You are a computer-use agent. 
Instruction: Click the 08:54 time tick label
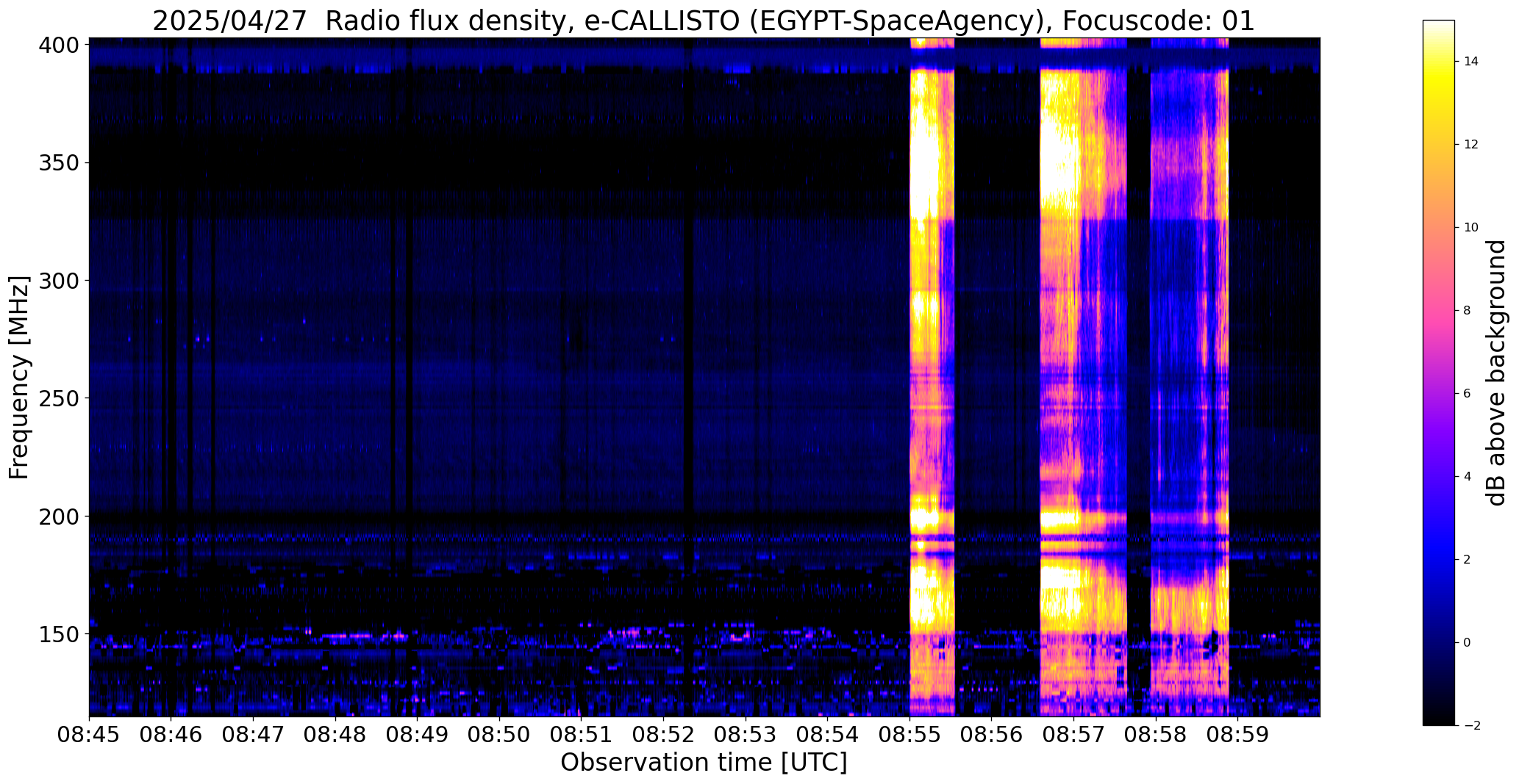pyautogui.click(x=828, y=735)
